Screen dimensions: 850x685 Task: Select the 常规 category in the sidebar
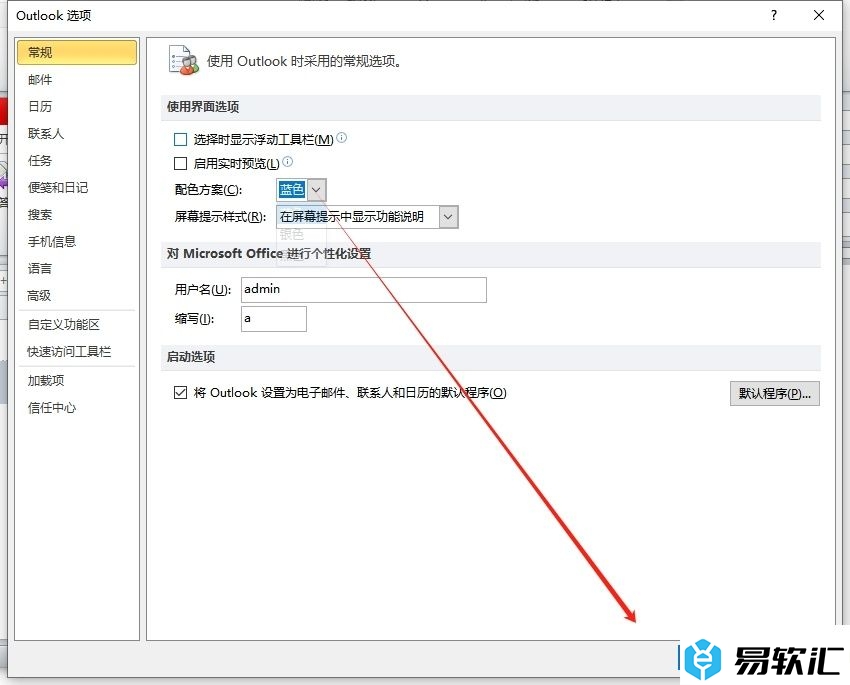[x=76, y=53]
